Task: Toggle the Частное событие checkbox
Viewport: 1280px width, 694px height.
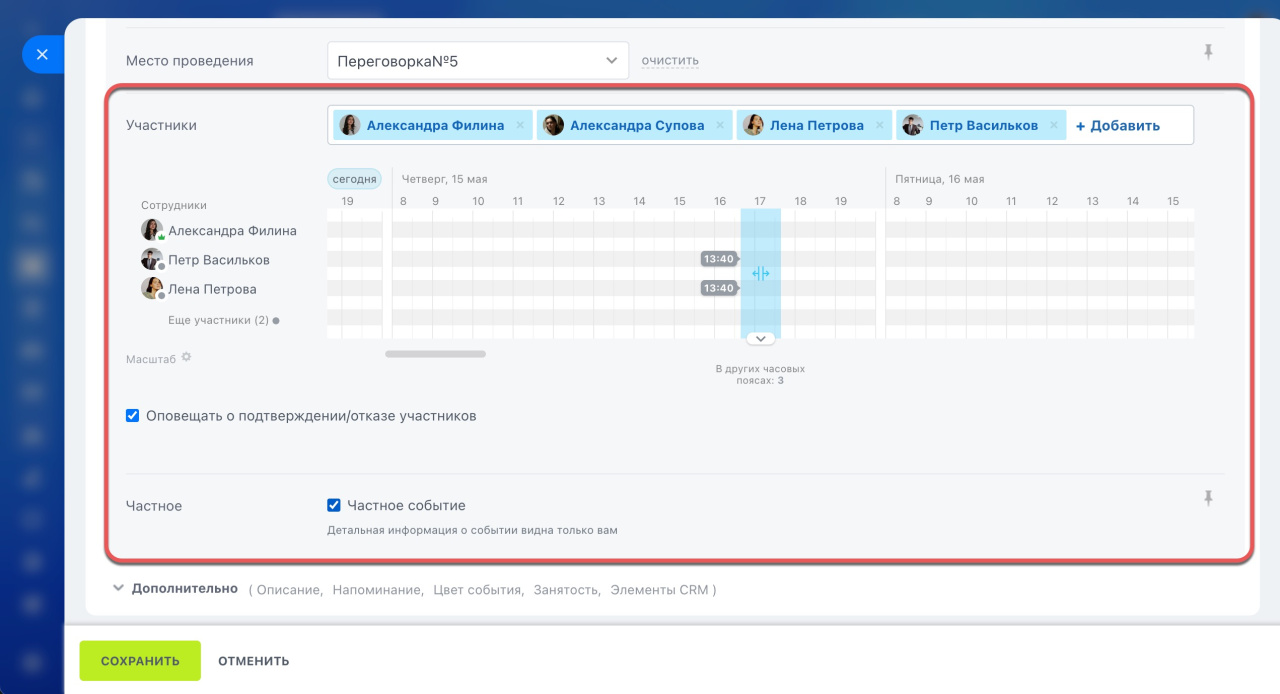Action: pyautogui.click(x=334, y=506)
